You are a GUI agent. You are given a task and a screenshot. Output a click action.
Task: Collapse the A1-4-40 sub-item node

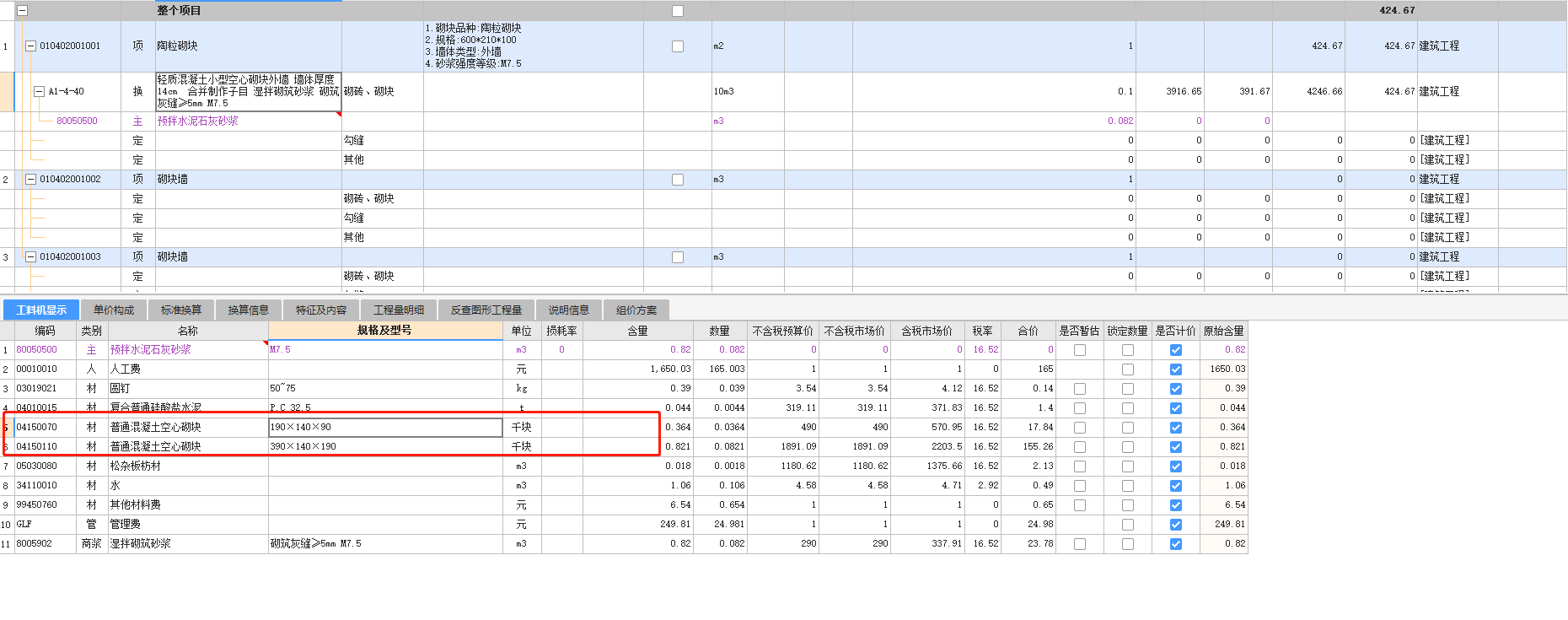pyautogui.click(x=39, y=91)
